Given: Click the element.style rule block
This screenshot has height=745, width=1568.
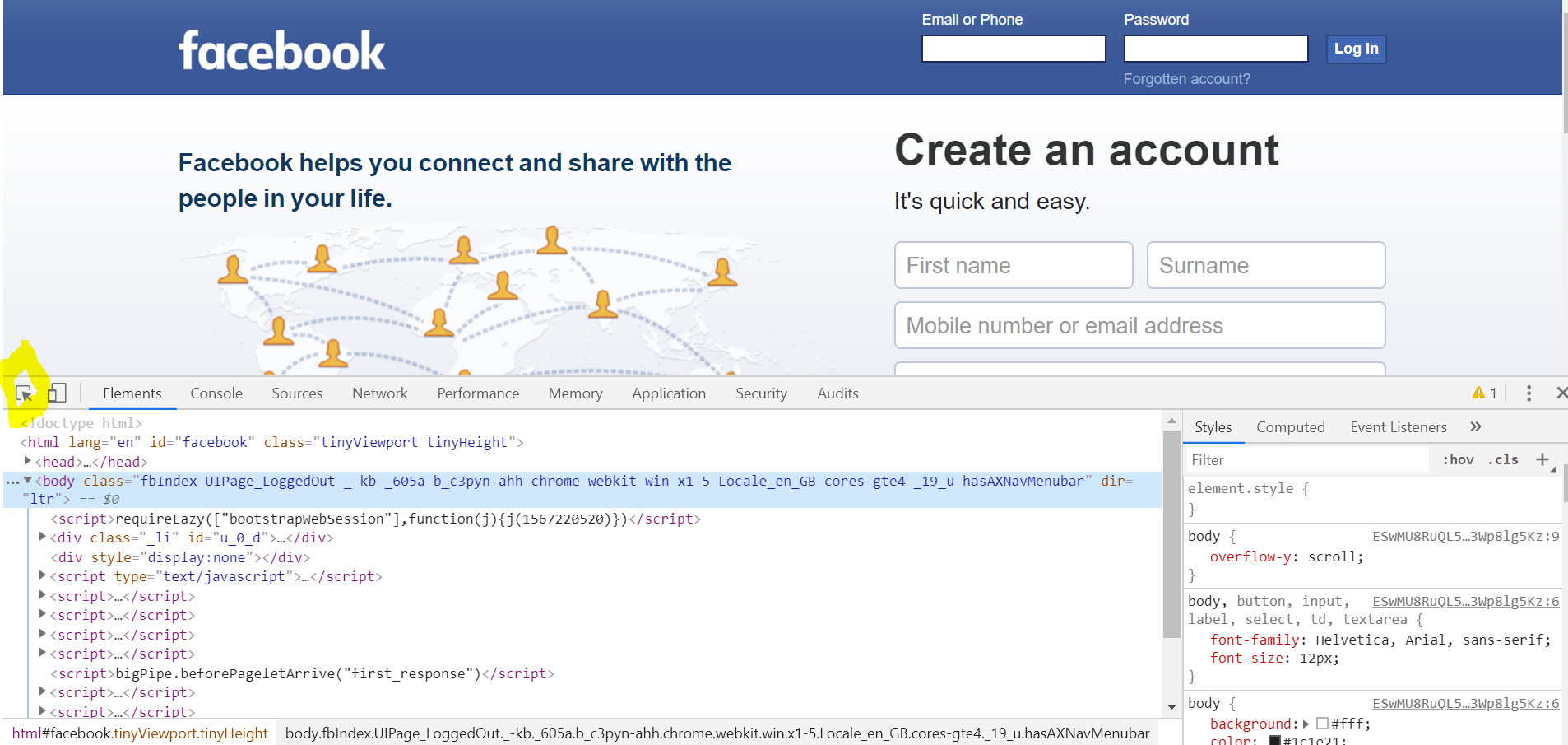Looking at the screenshot, I should pos(1372,499).
